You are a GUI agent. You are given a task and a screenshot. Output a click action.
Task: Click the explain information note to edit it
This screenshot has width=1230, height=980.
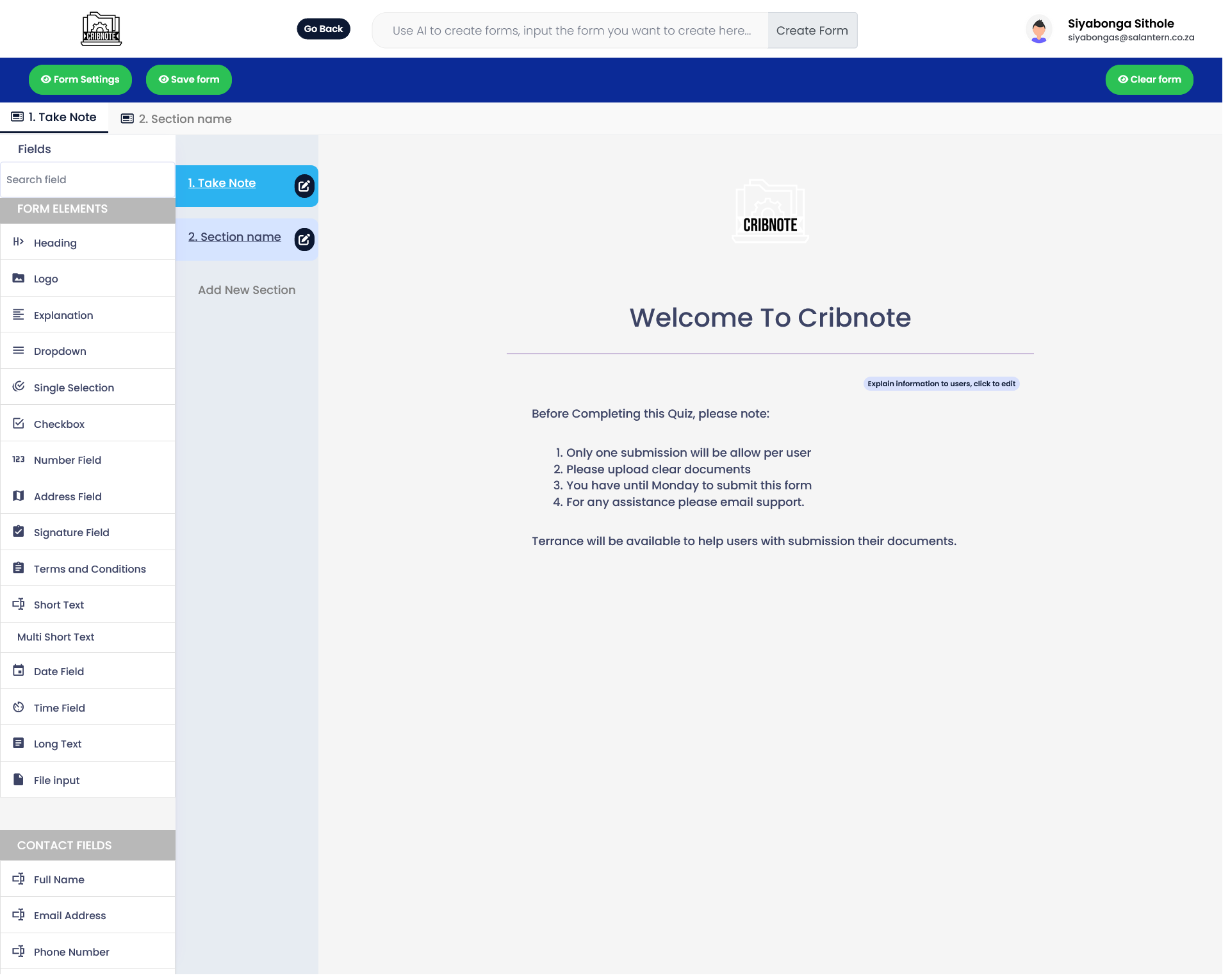(x=940, y=383)
